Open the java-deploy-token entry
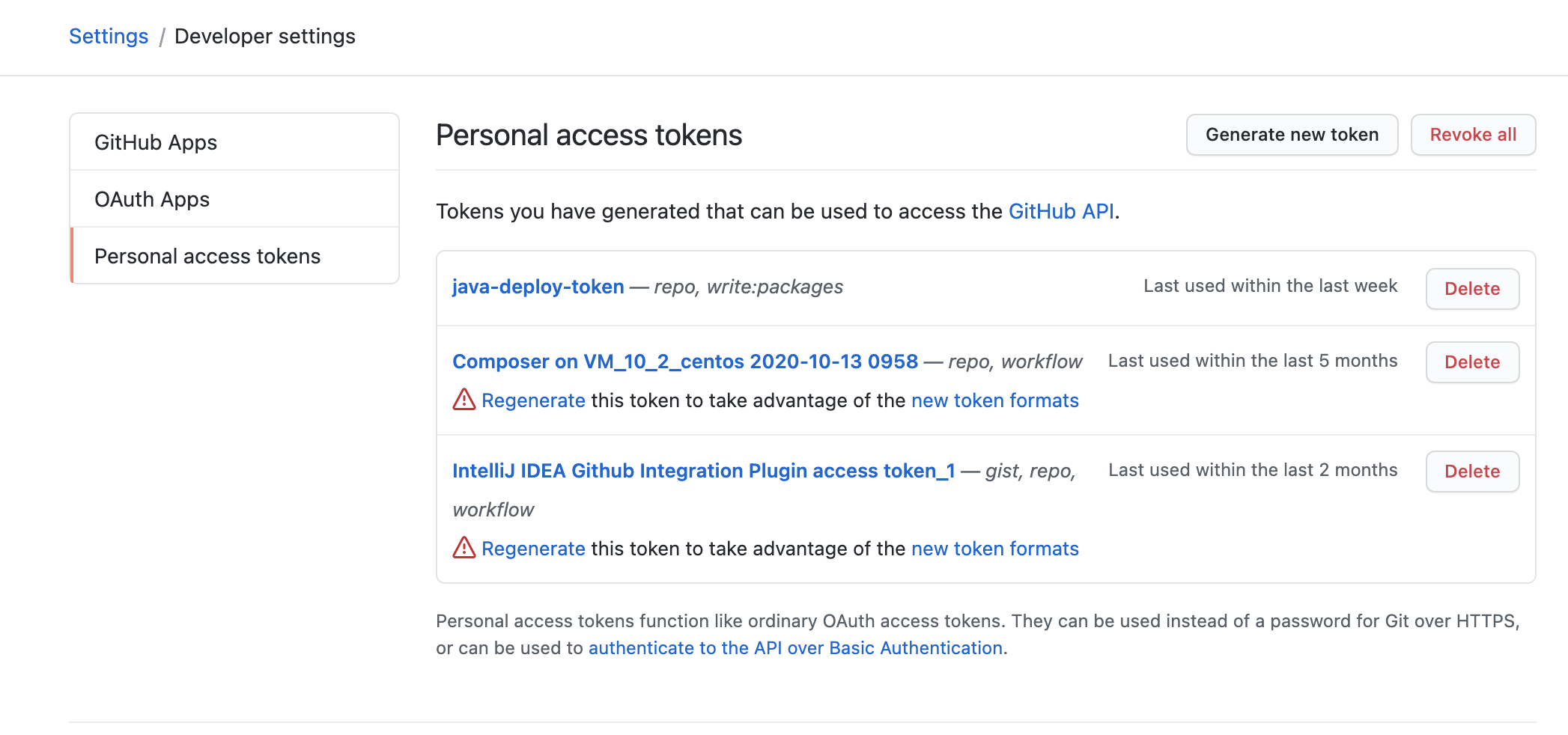 click(x=538, y=287)
